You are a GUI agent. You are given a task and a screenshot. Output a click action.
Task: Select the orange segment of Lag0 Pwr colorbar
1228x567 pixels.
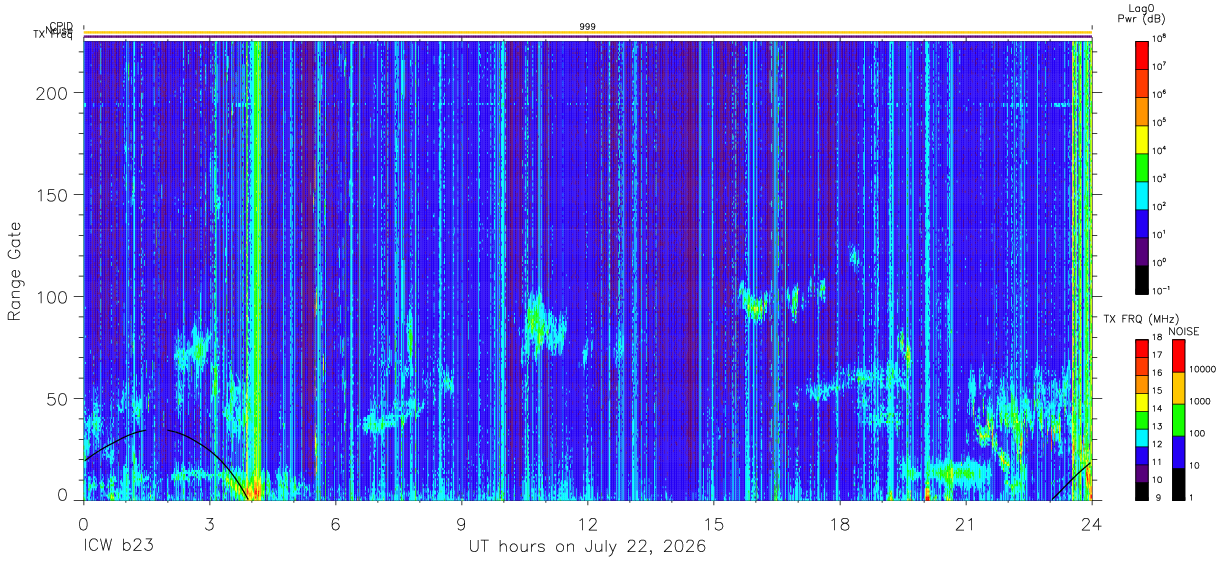point(1142,110)
